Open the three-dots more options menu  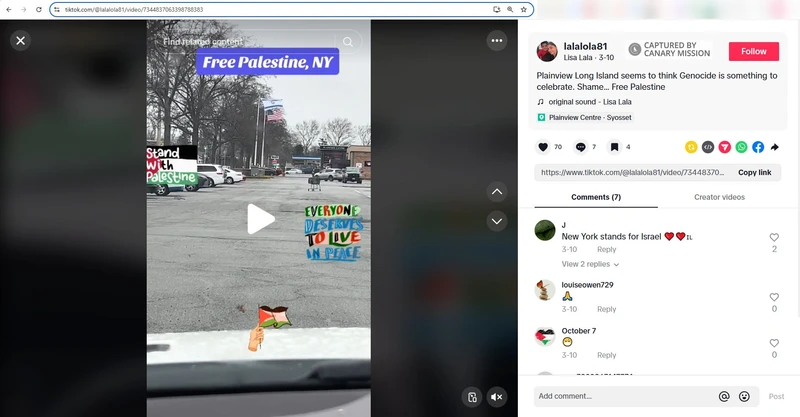pos(497,40)
